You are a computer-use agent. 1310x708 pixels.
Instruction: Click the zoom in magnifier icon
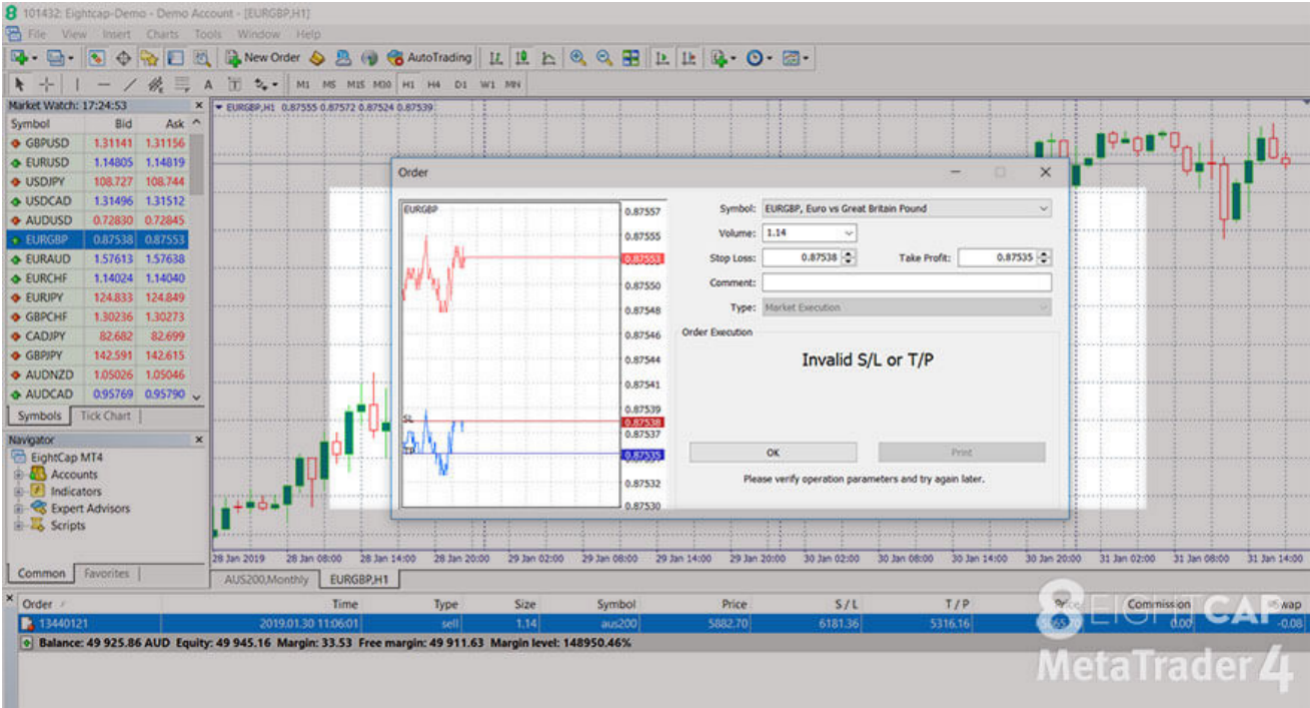[578, 59]
